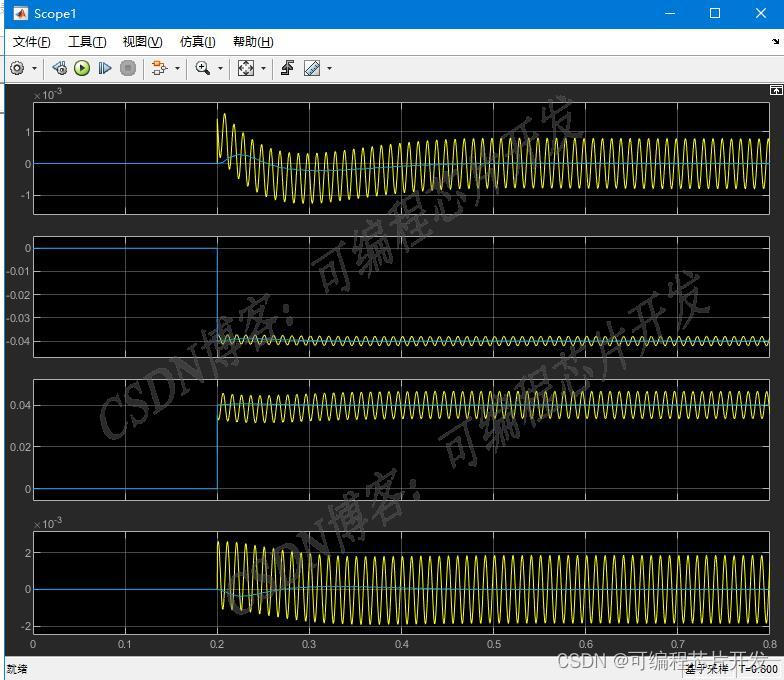Image resolution: width=784 pixels, height=680 pixels.
Task: Close the Scope1 window
Action: click(x=760, y=14)
